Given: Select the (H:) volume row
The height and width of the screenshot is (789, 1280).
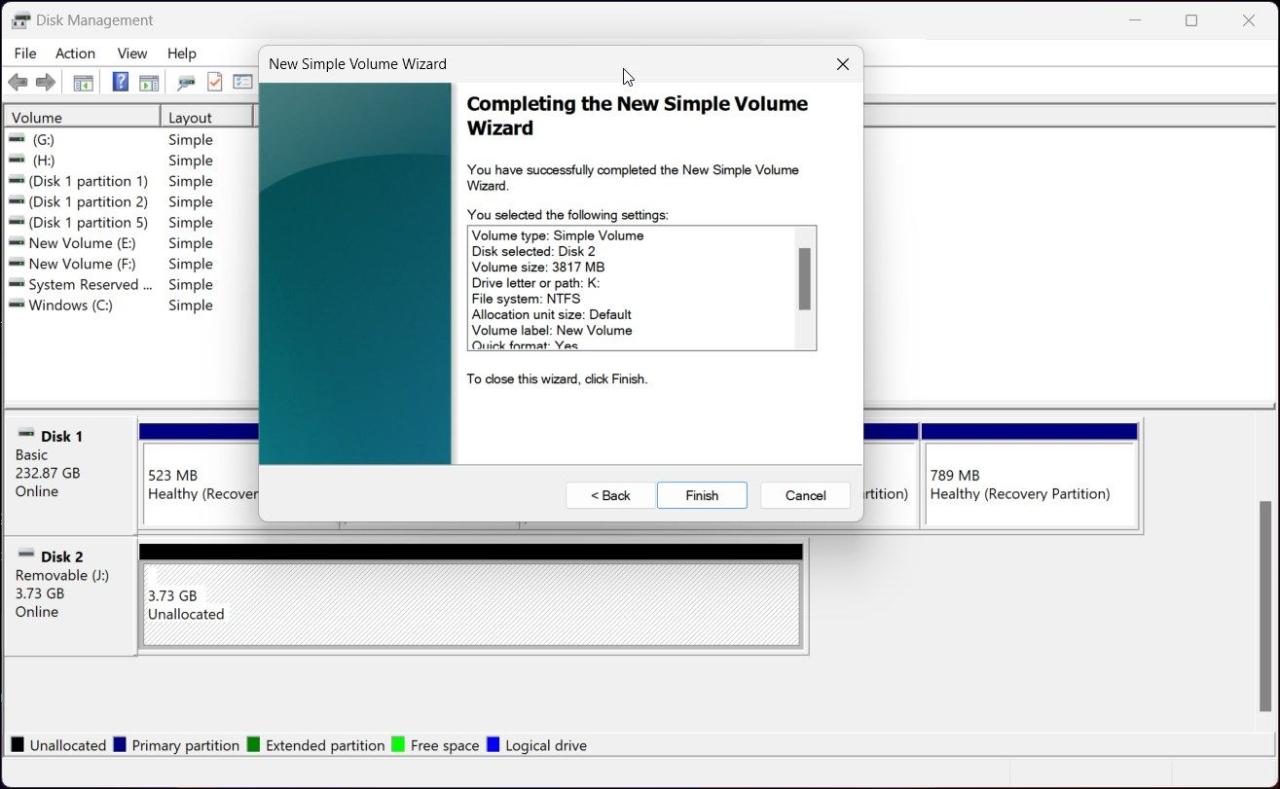Looking at the screenshot, I should click(x=130, y=160).
